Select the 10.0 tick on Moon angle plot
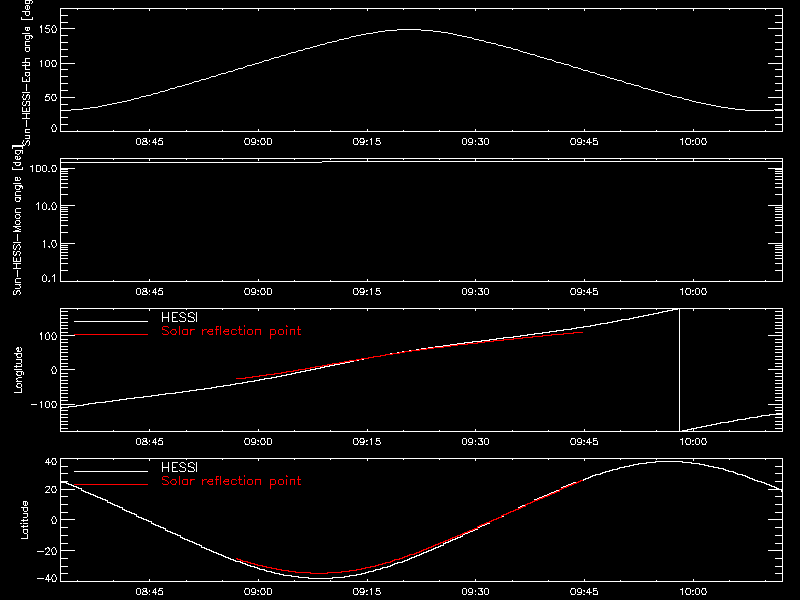800x600 pixels. tap(46, 206)
